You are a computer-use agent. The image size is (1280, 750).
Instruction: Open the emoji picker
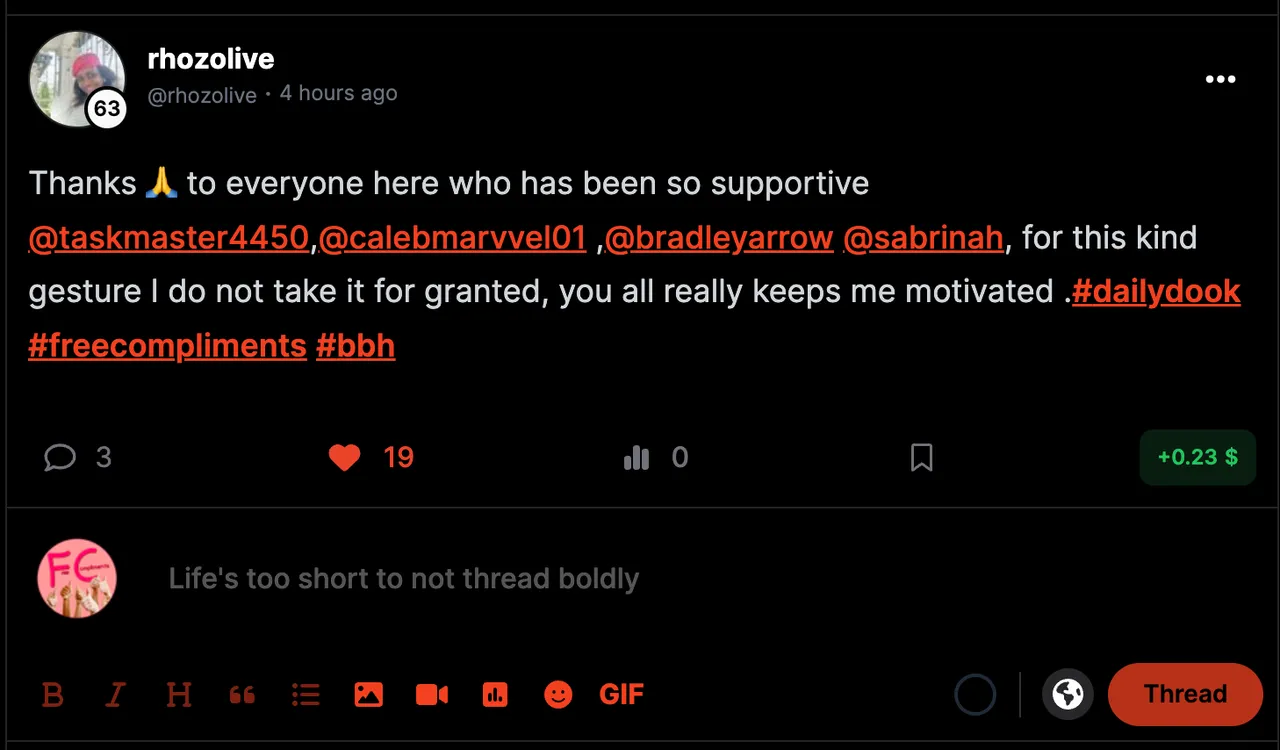[558, 694]
